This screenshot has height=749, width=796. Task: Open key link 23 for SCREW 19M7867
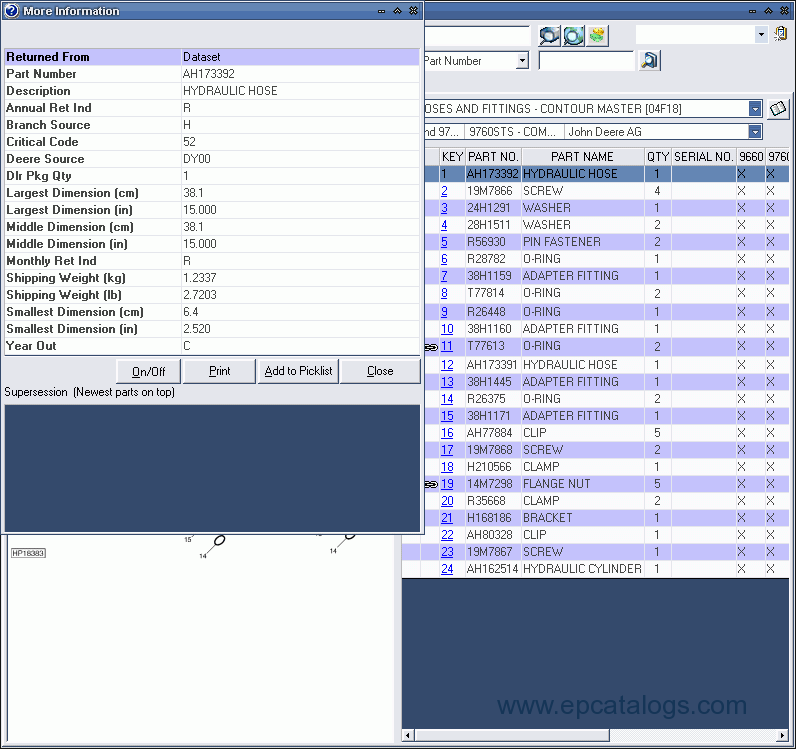(447, 552)
